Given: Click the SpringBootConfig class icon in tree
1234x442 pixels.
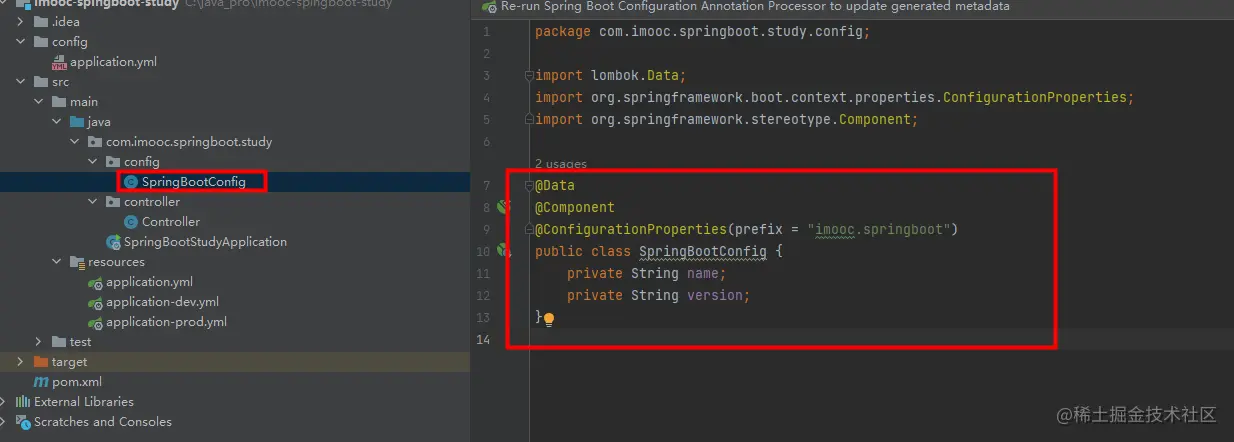Looking at the screenshot, I should click(x=131, y=182).
